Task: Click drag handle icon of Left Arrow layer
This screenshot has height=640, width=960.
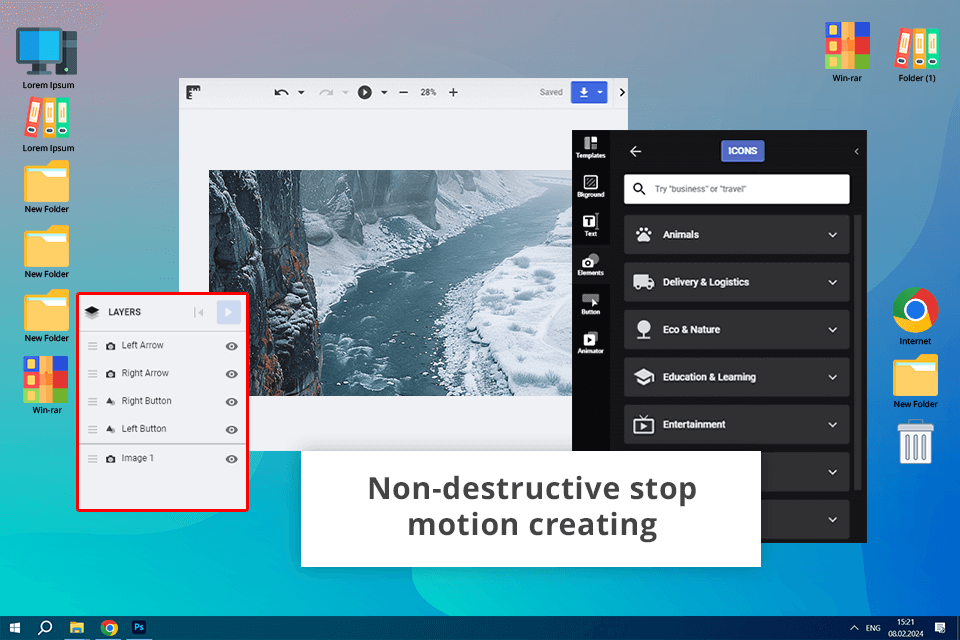Action: pyautogui.click(x=92, y=346)
